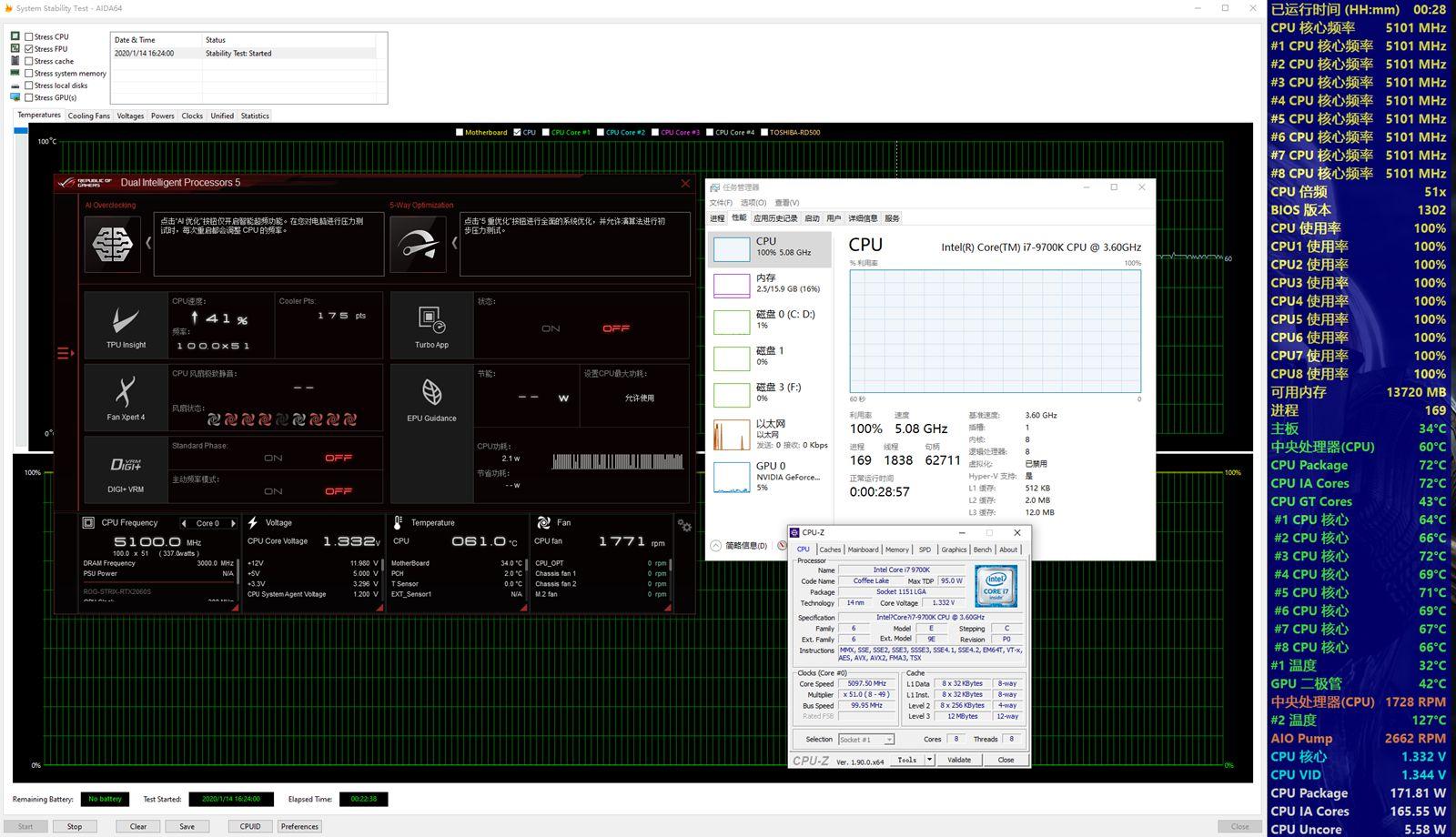Open the Turbo App module
1456x837 pixels.
pyautogui.click(x=431, y=325)
